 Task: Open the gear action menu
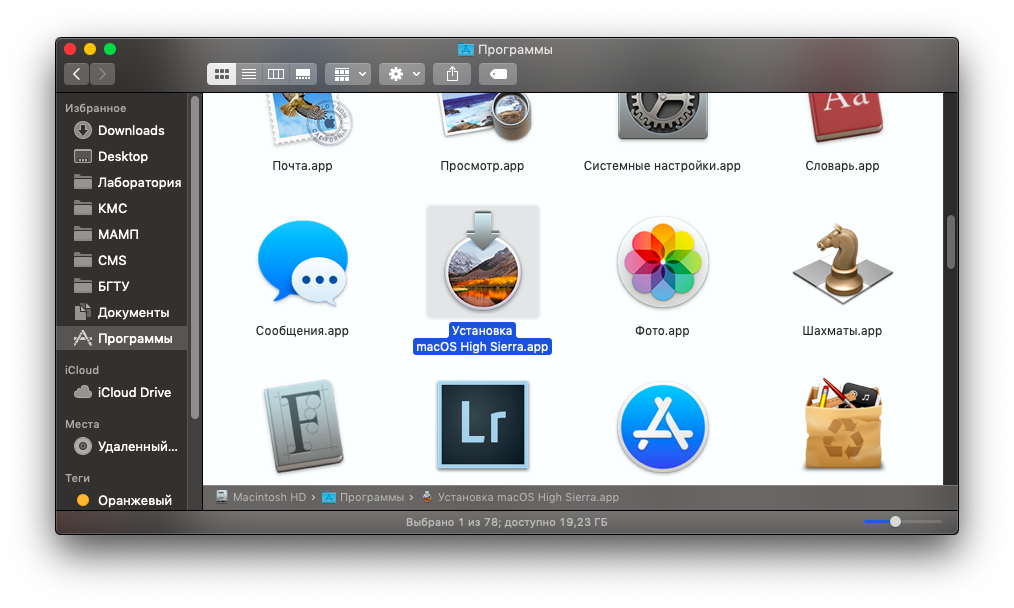[x=402, y=74]
